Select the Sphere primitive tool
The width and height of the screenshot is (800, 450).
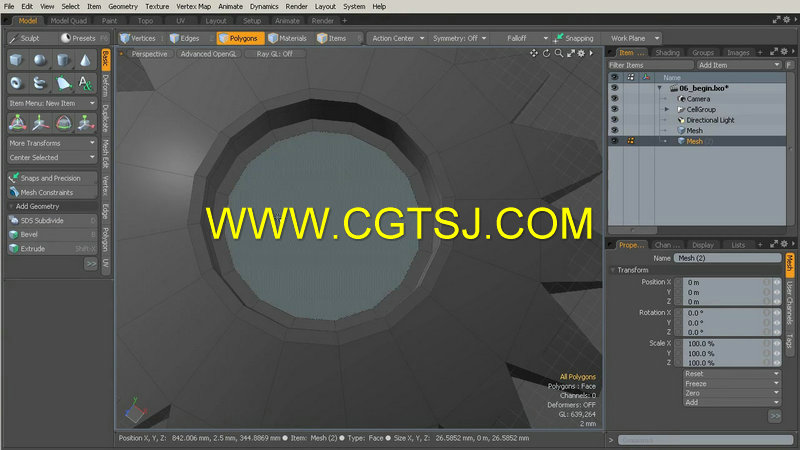pos(40,60)
